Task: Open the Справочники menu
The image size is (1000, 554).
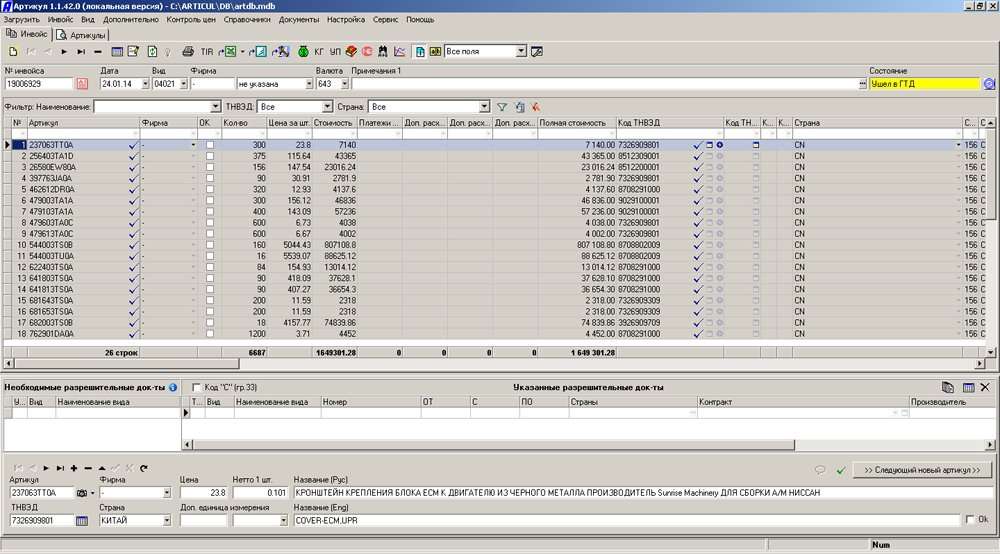Action: (x=247, y=20)
